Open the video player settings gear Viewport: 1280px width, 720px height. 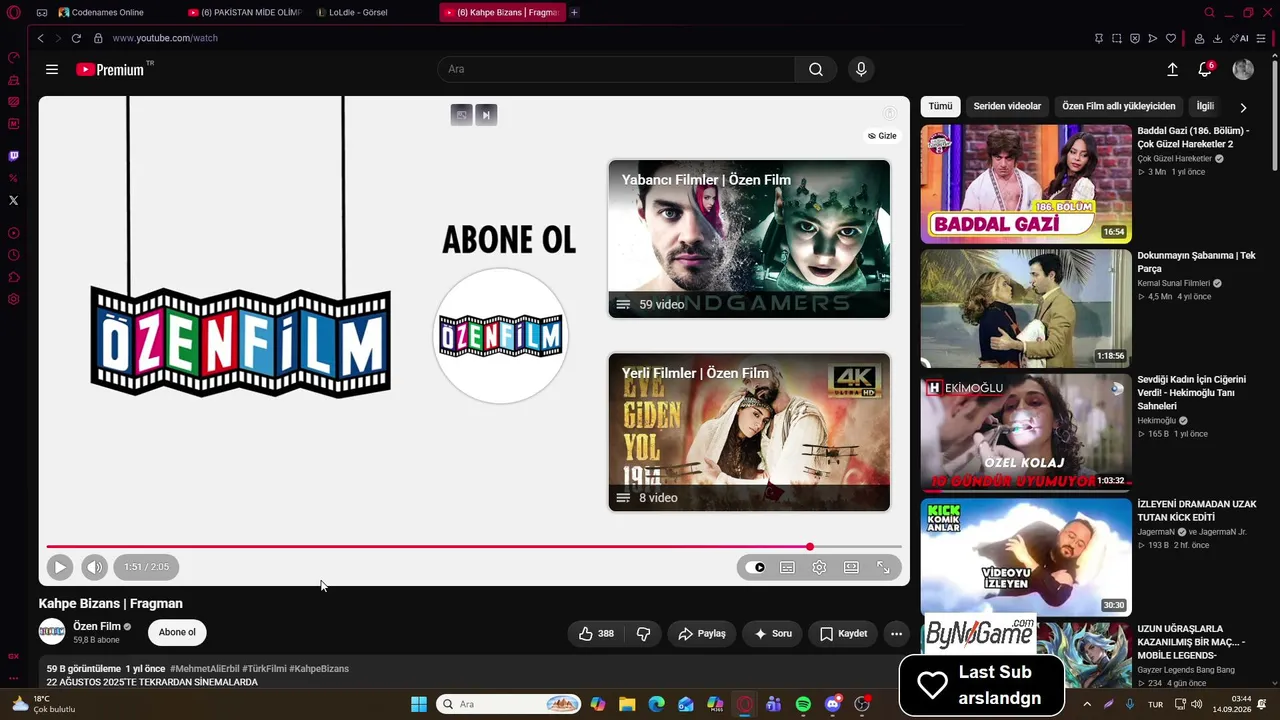tap(819, 567)
